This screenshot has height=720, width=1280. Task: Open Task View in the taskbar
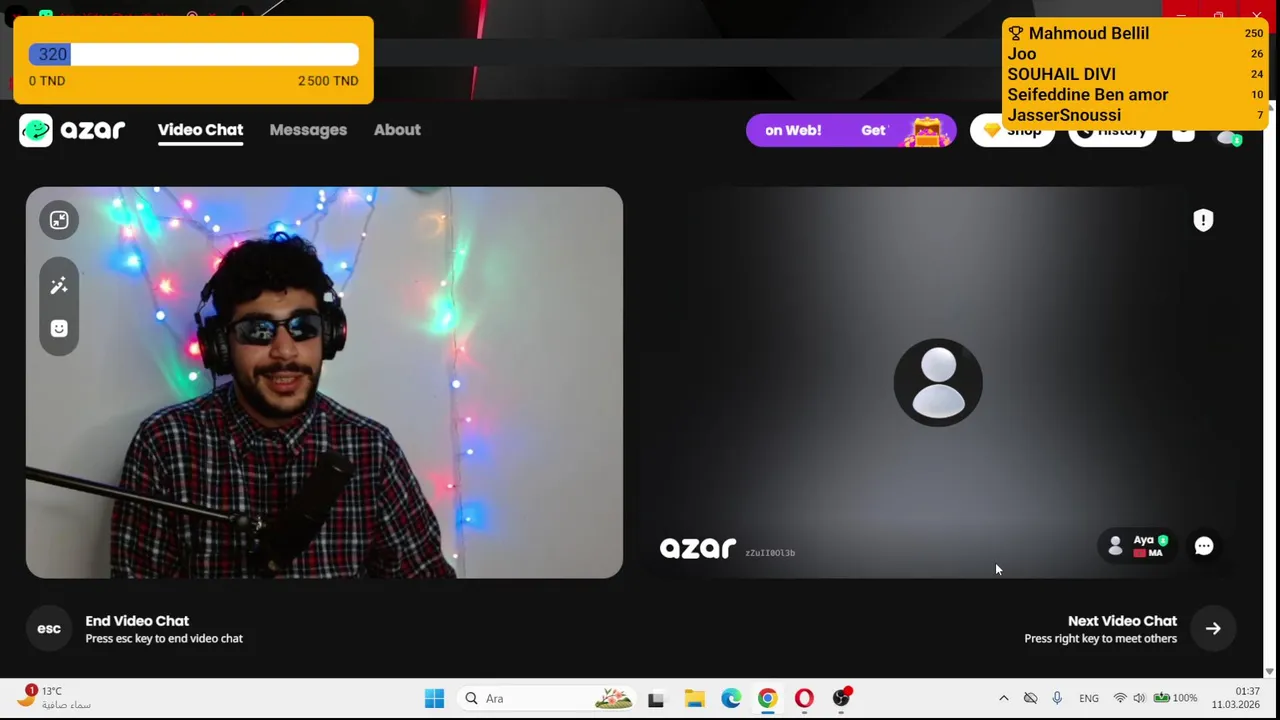coord(656,699)
